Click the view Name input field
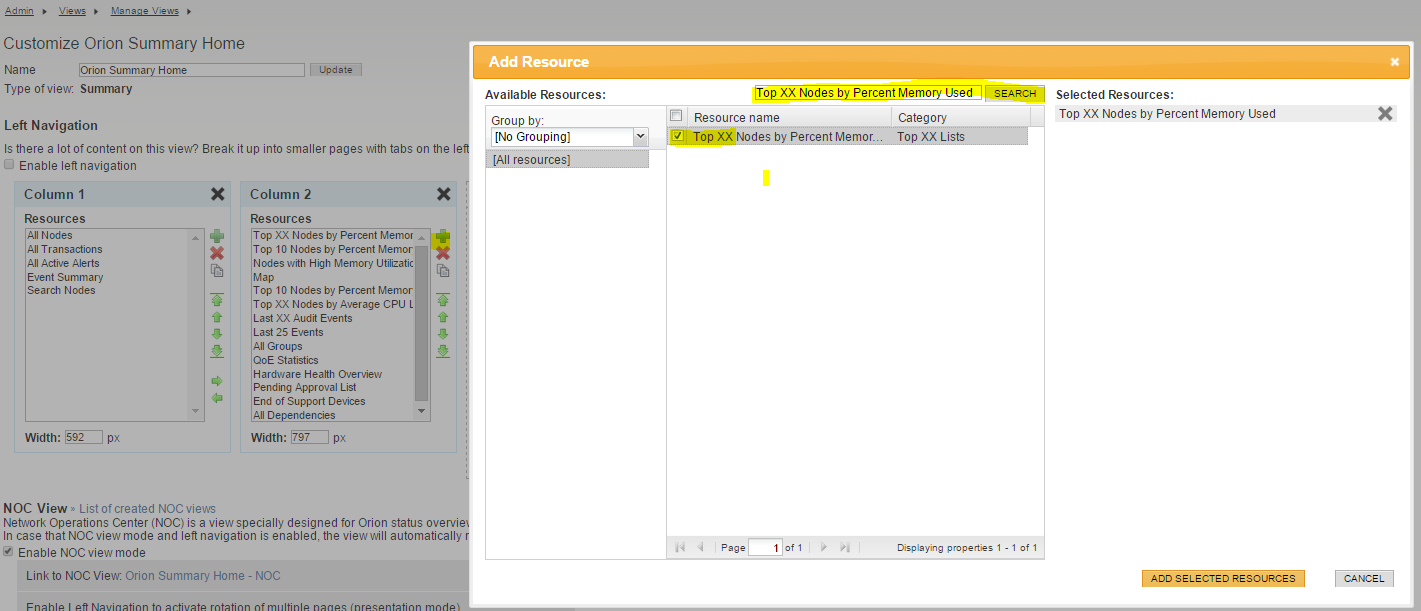1421x611 pixels. click(x=192, y=70)
